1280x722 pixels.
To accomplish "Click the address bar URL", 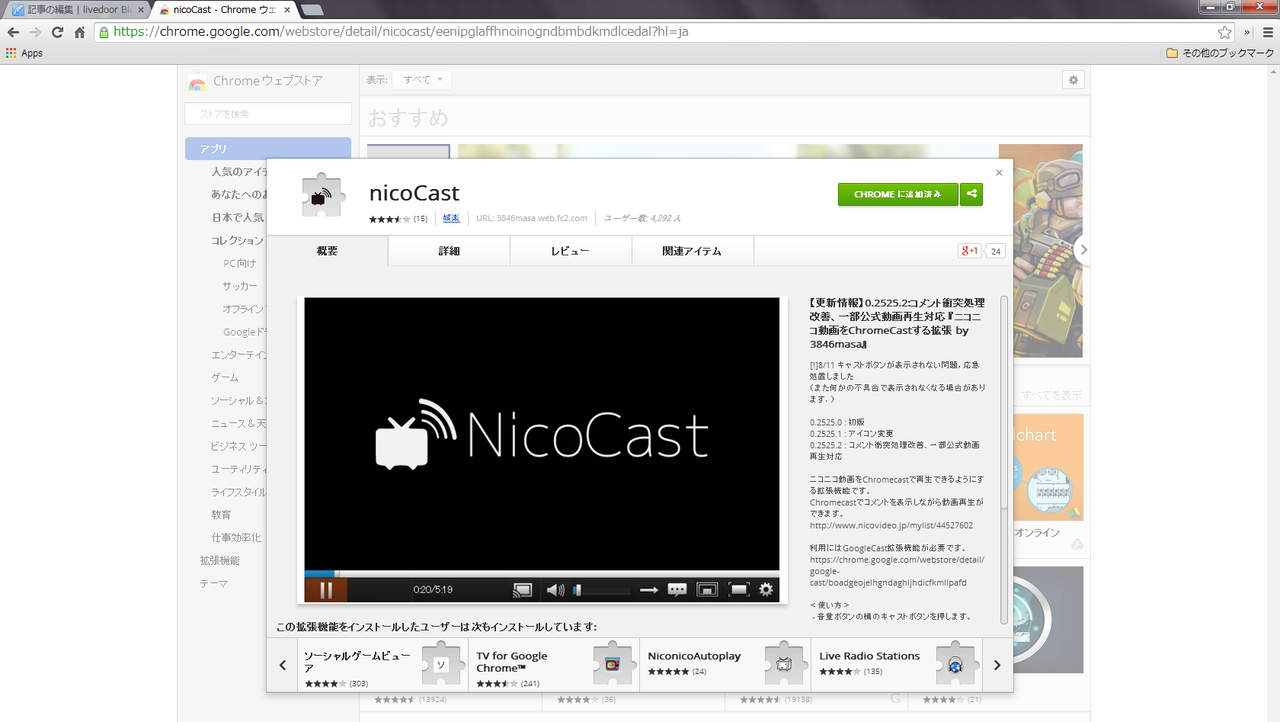I will coord(401,32).
